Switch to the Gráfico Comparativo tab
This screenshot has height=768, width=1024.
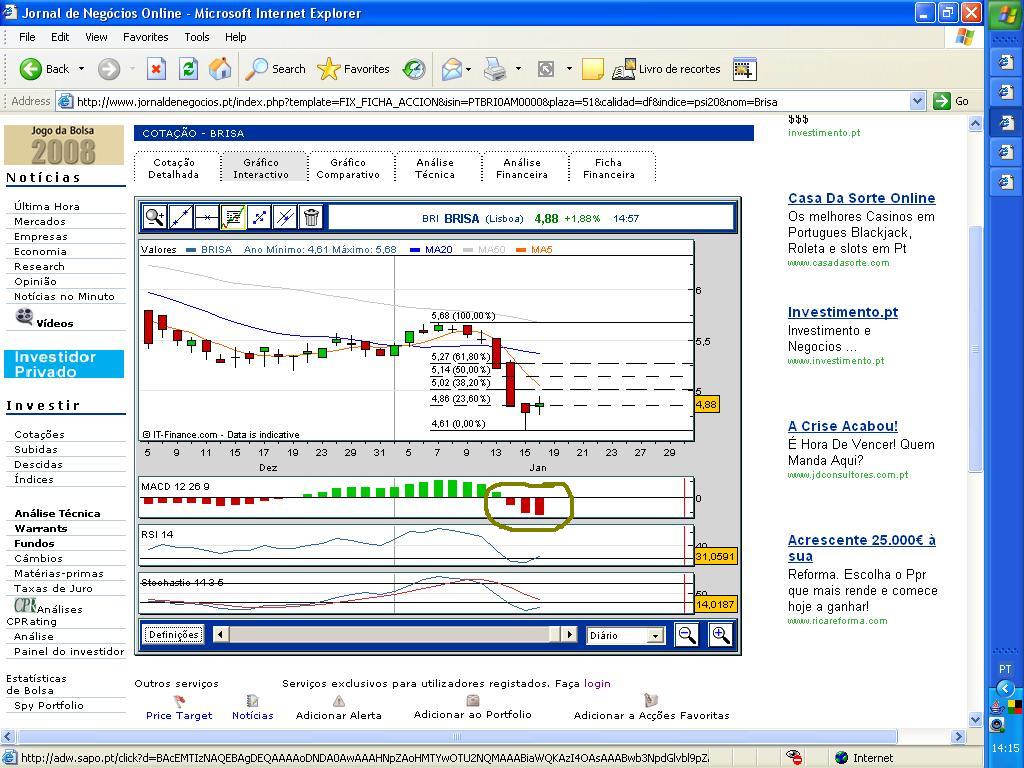(x=348, y=168)
